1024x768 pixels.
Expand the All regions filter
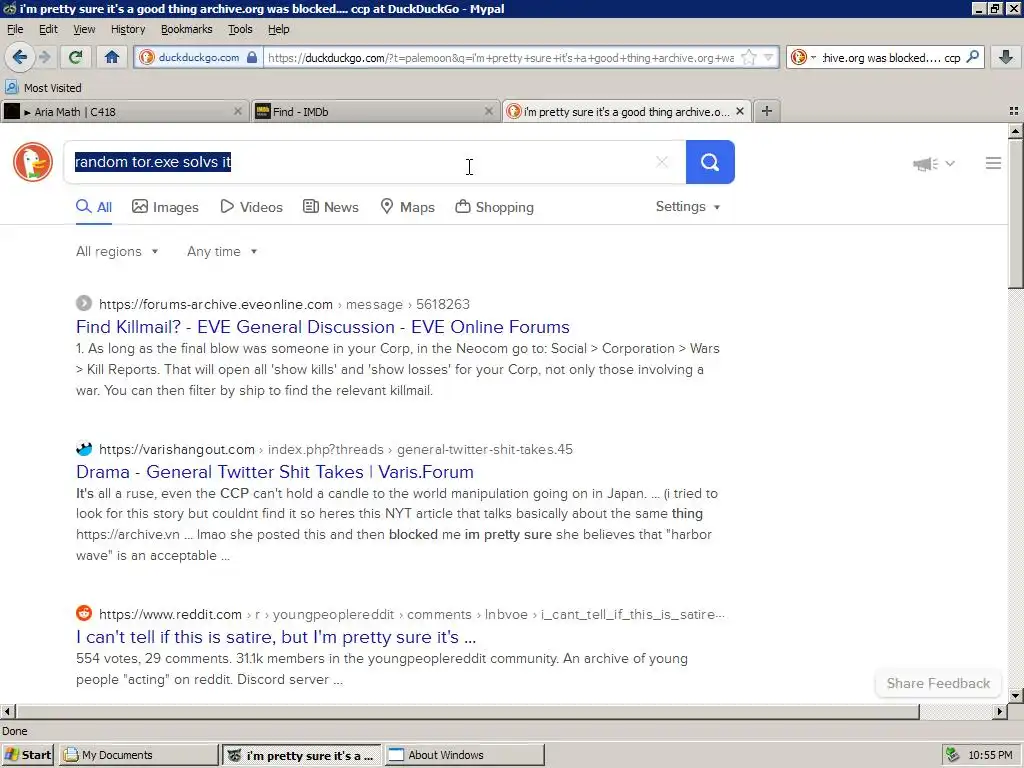tap(117, 251)
